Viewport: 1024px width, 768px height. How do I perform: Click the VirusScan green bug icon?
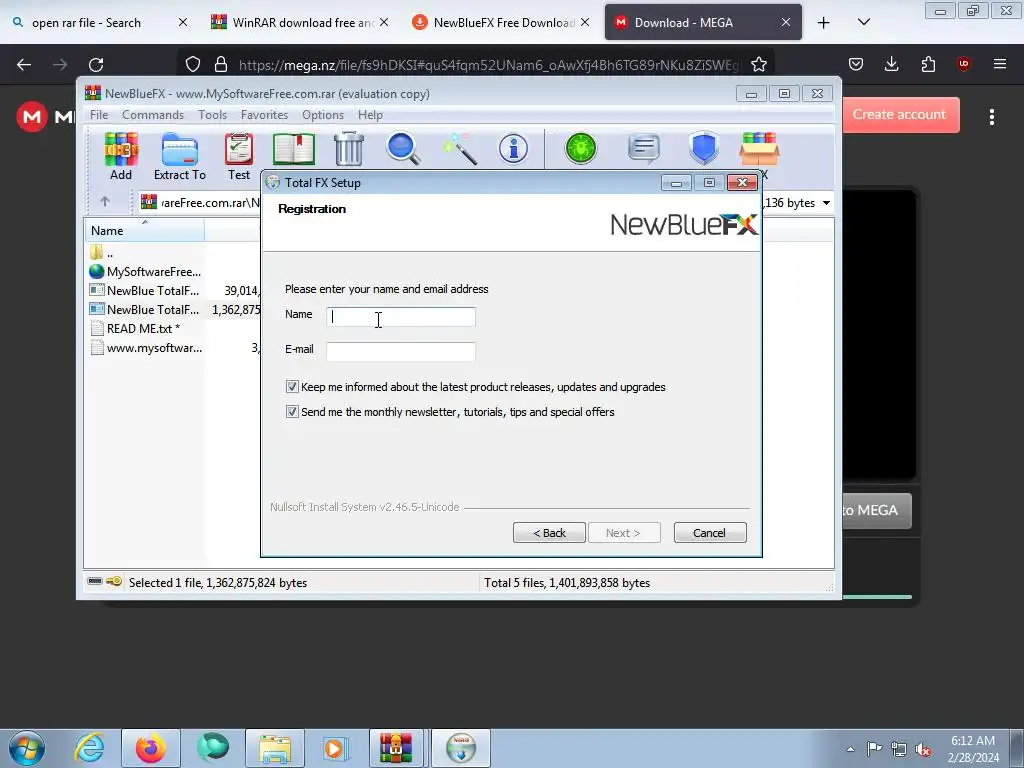[x=581, y=149]
